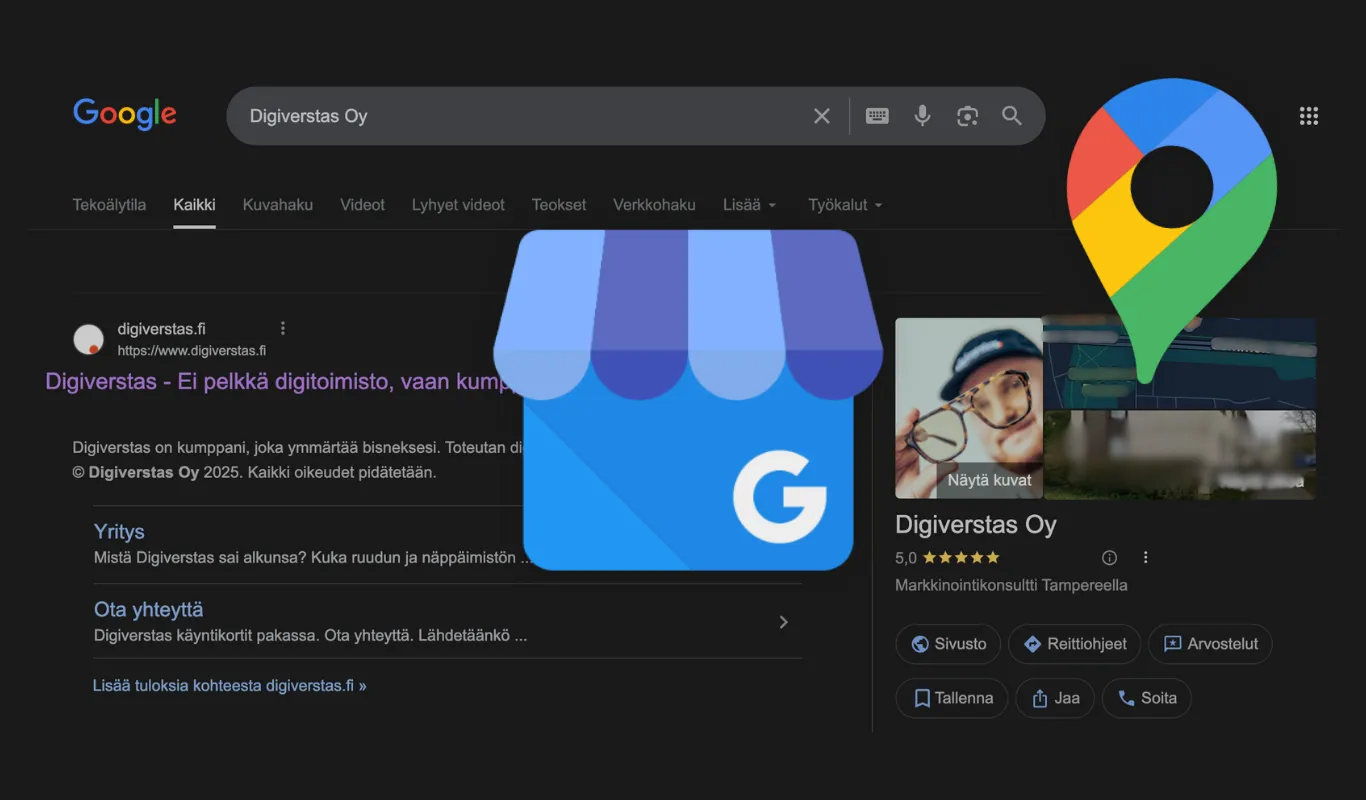Click the info icon beside the rating
The width and height of the screenshot is (1366, 800).
click(x=1109, y=557)
